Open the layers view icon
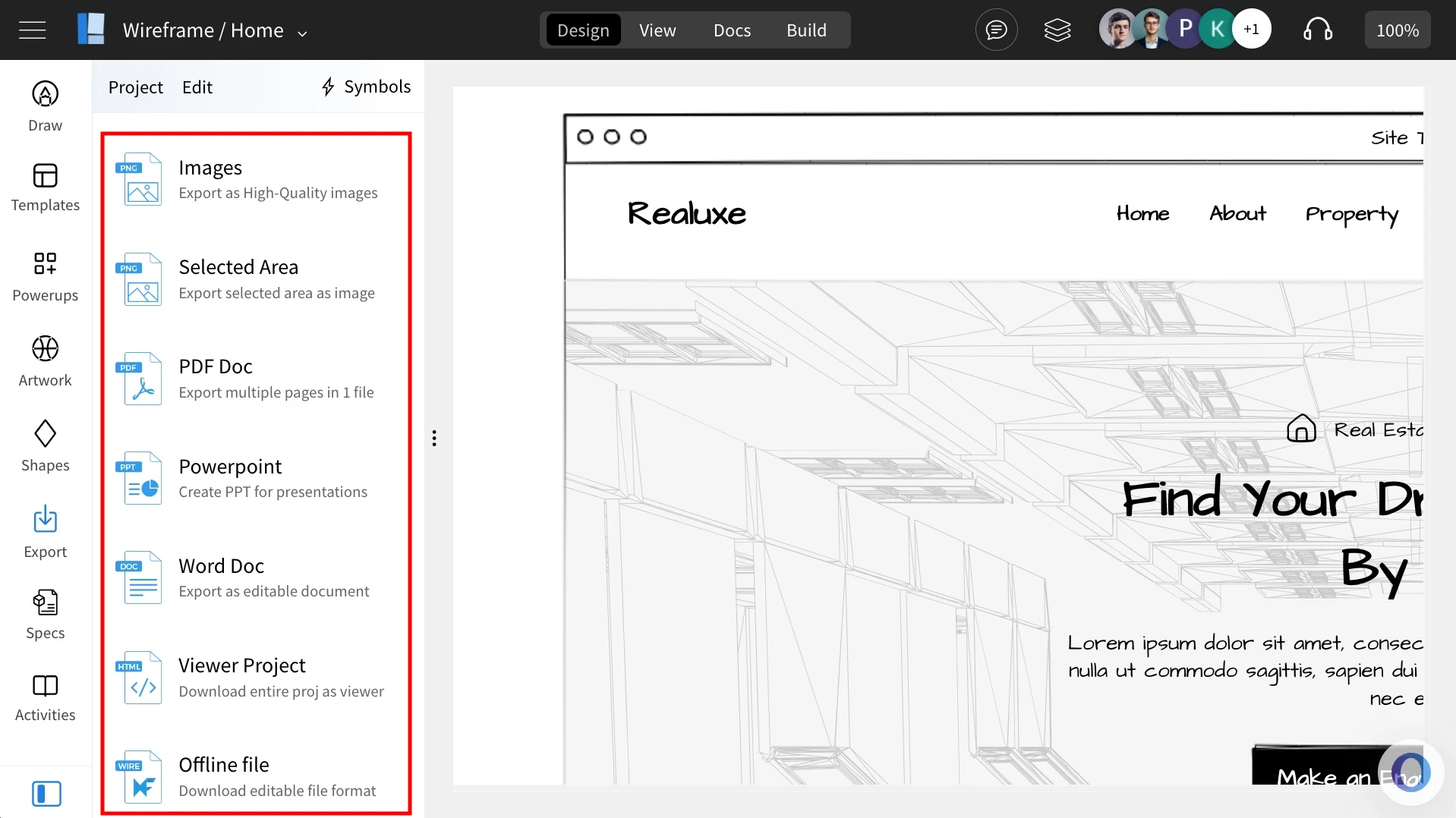 pyautogui.click(x=1057, y=30)
